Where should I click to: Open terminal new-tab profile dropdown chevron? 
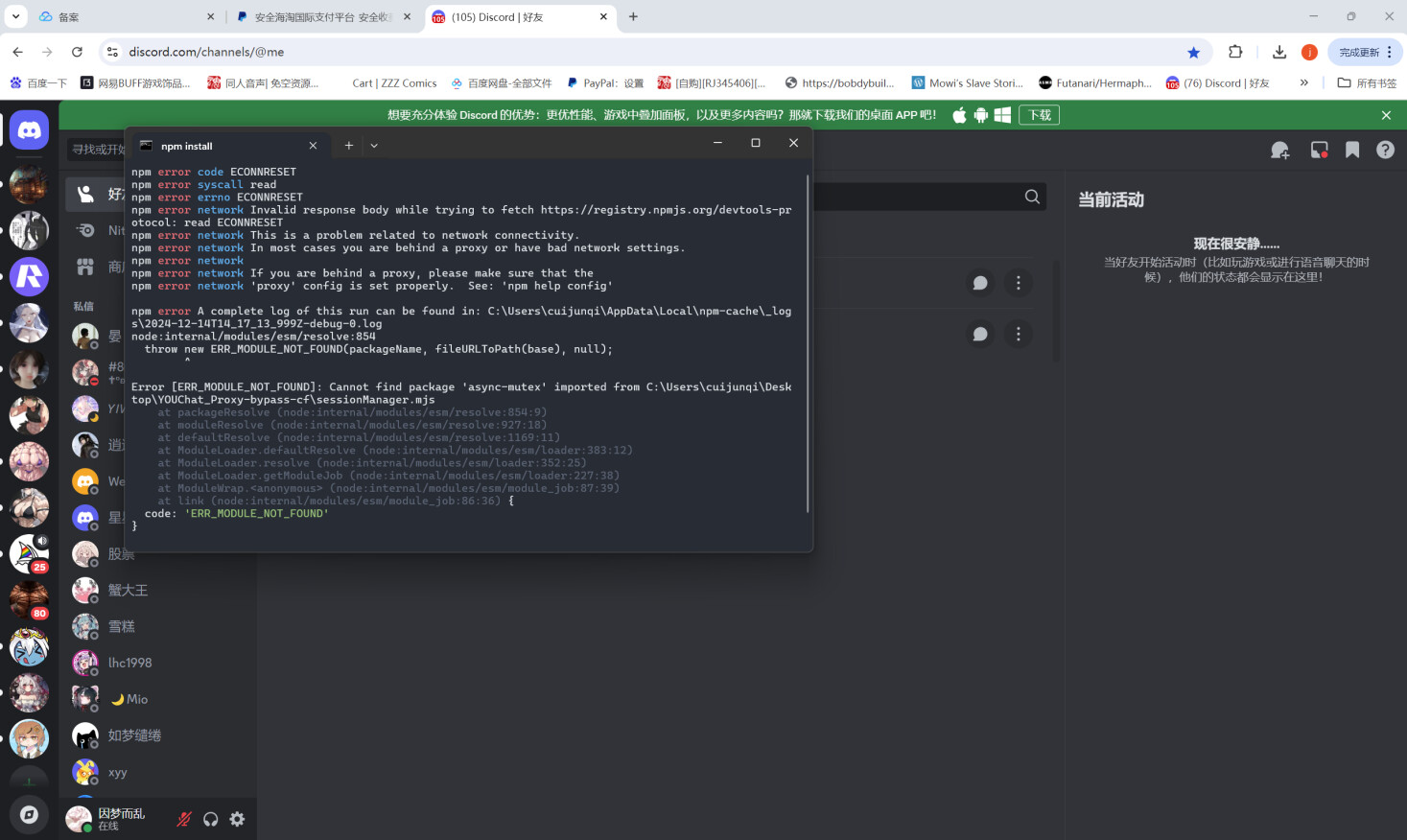point(374,146)
